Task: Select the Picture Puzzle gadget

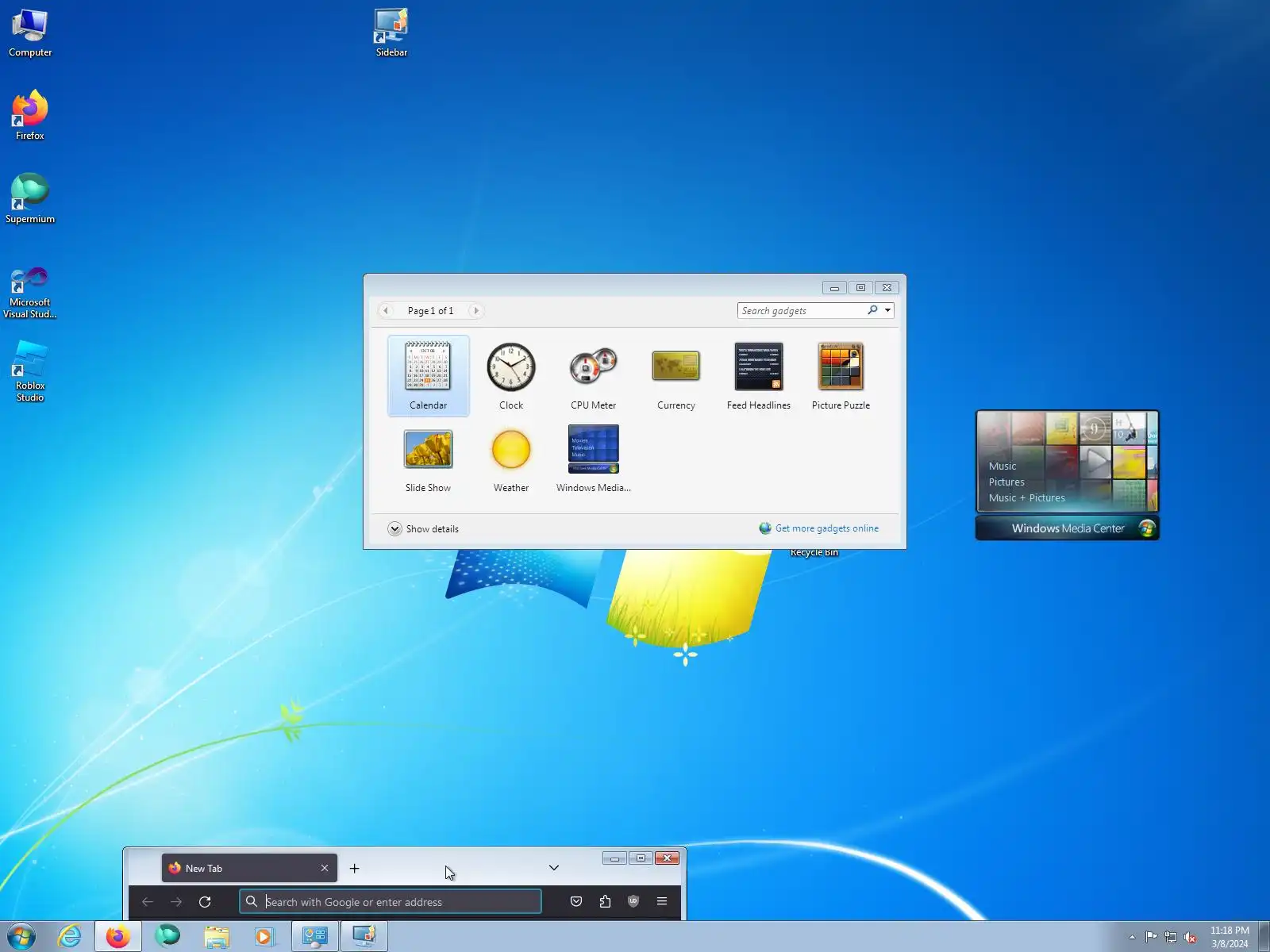Action: [841, 375]
